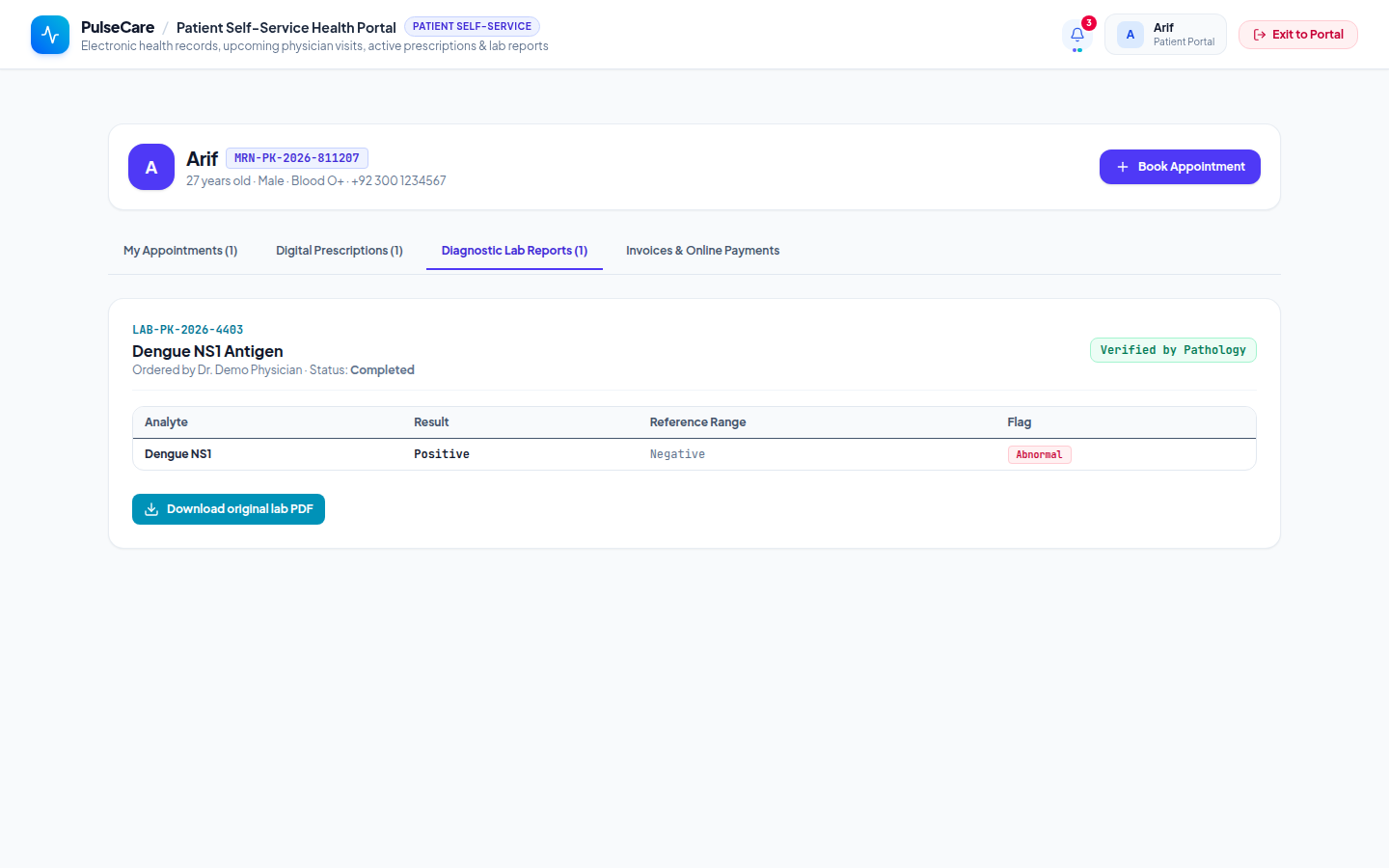
Task: Click the Book Appointment button
Action: click(x=1180, y=167)
